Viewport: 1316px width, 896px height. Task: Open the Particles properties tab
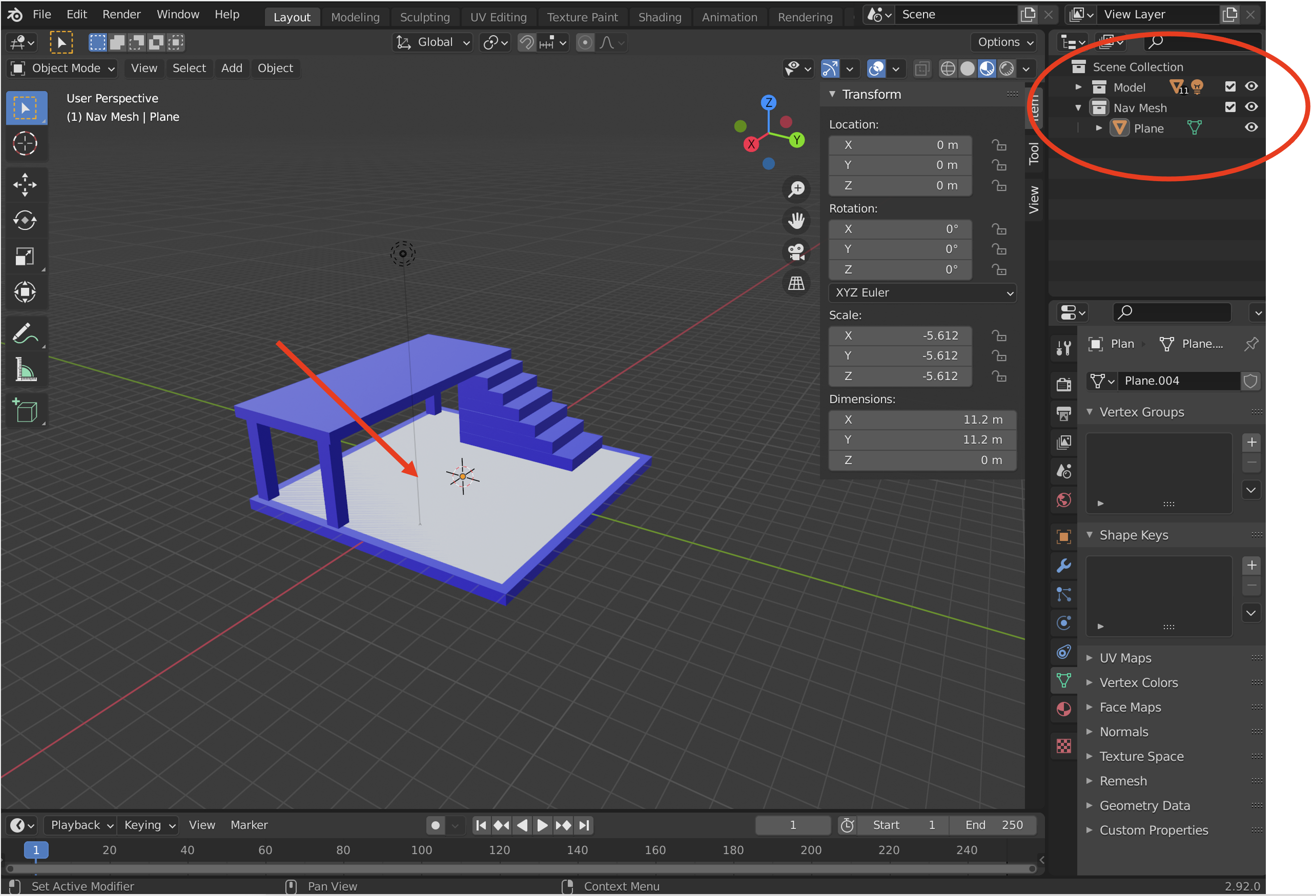click(1063, 594)
